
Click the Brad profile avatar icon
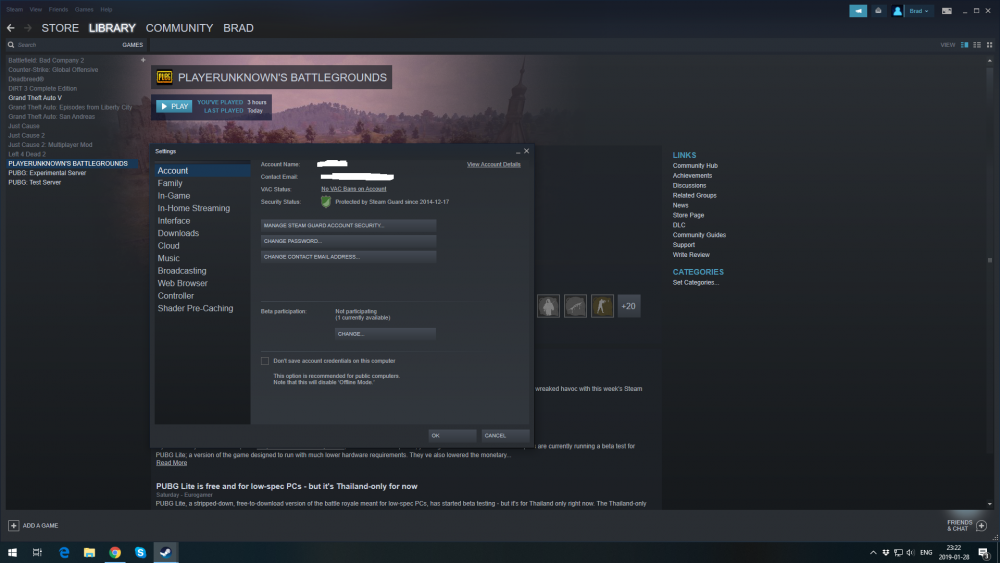click(897, 11)
